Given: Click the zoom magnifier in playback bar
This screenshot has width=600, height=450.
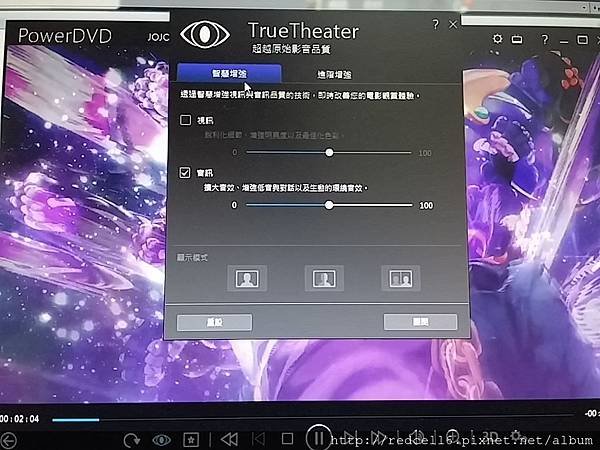Looking at the screenshot, I should [x=453, y=436].
